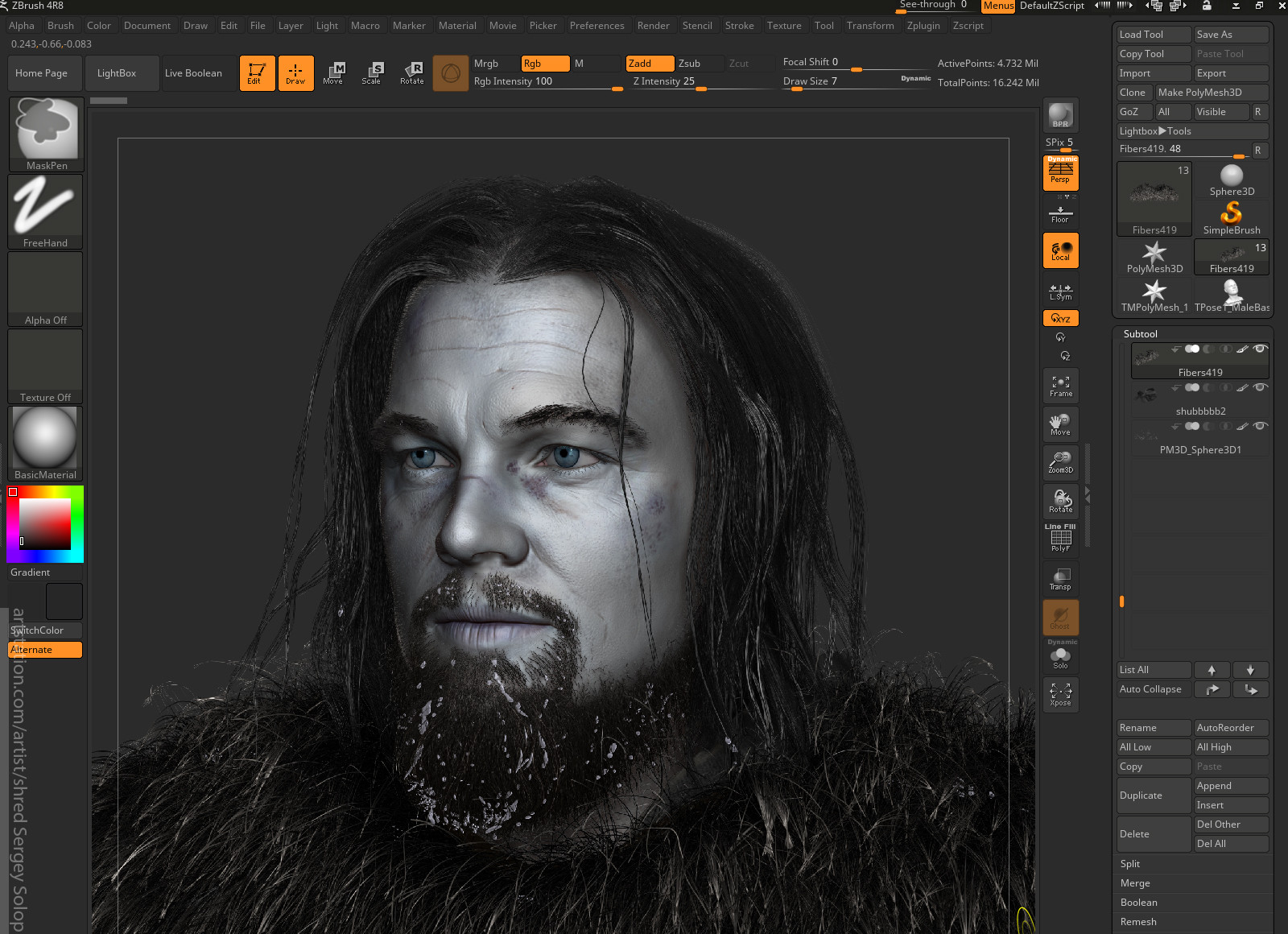1288x934 pixels.
Task: Select subtool down arrow next to List All
Action: pyautogui.click(x=1250, y=670)
